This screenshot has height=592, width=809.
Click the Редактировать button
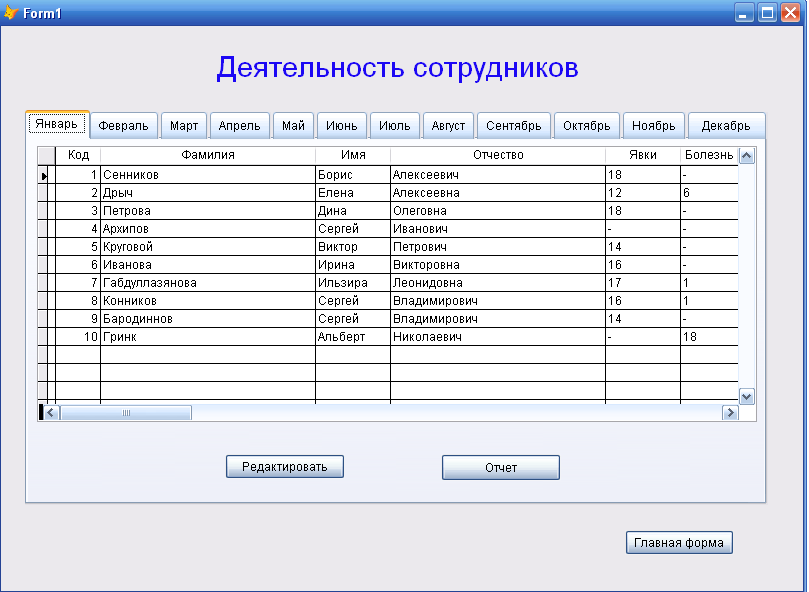(285, 467)
